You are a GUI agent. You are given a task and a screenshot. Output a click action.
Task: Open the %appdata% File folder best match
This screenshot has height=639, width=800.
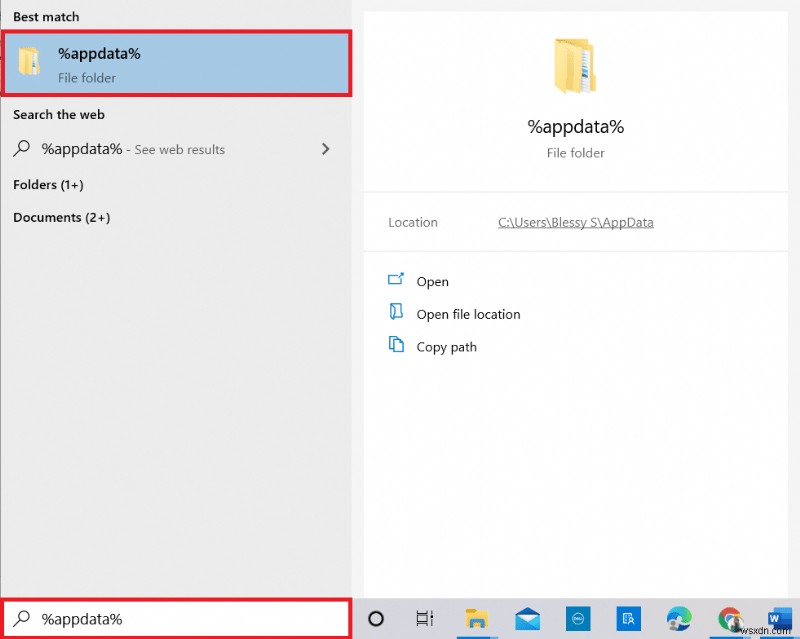click(176, 63)
